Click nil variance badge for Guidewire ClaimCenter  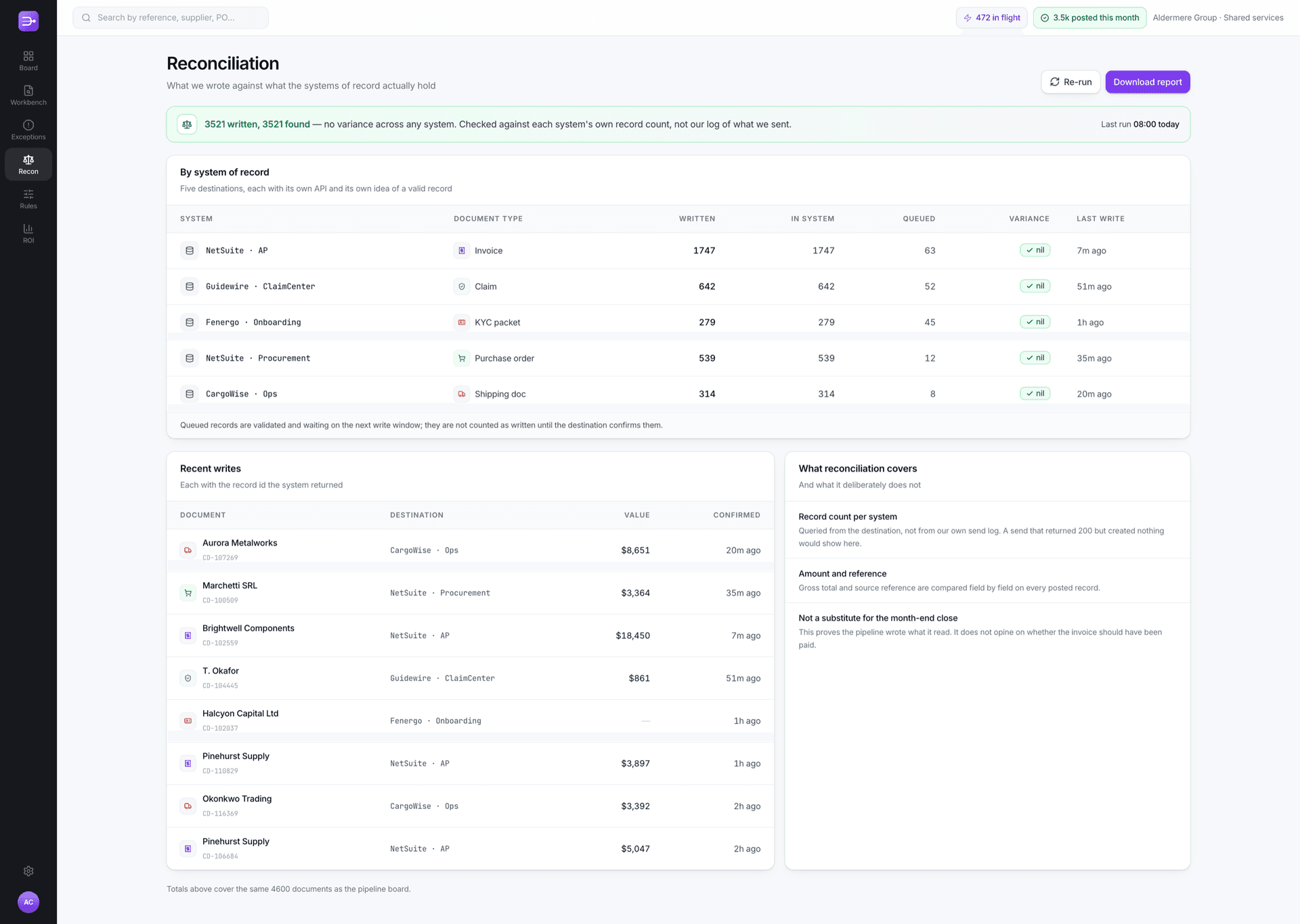[x=1035, y=286]
